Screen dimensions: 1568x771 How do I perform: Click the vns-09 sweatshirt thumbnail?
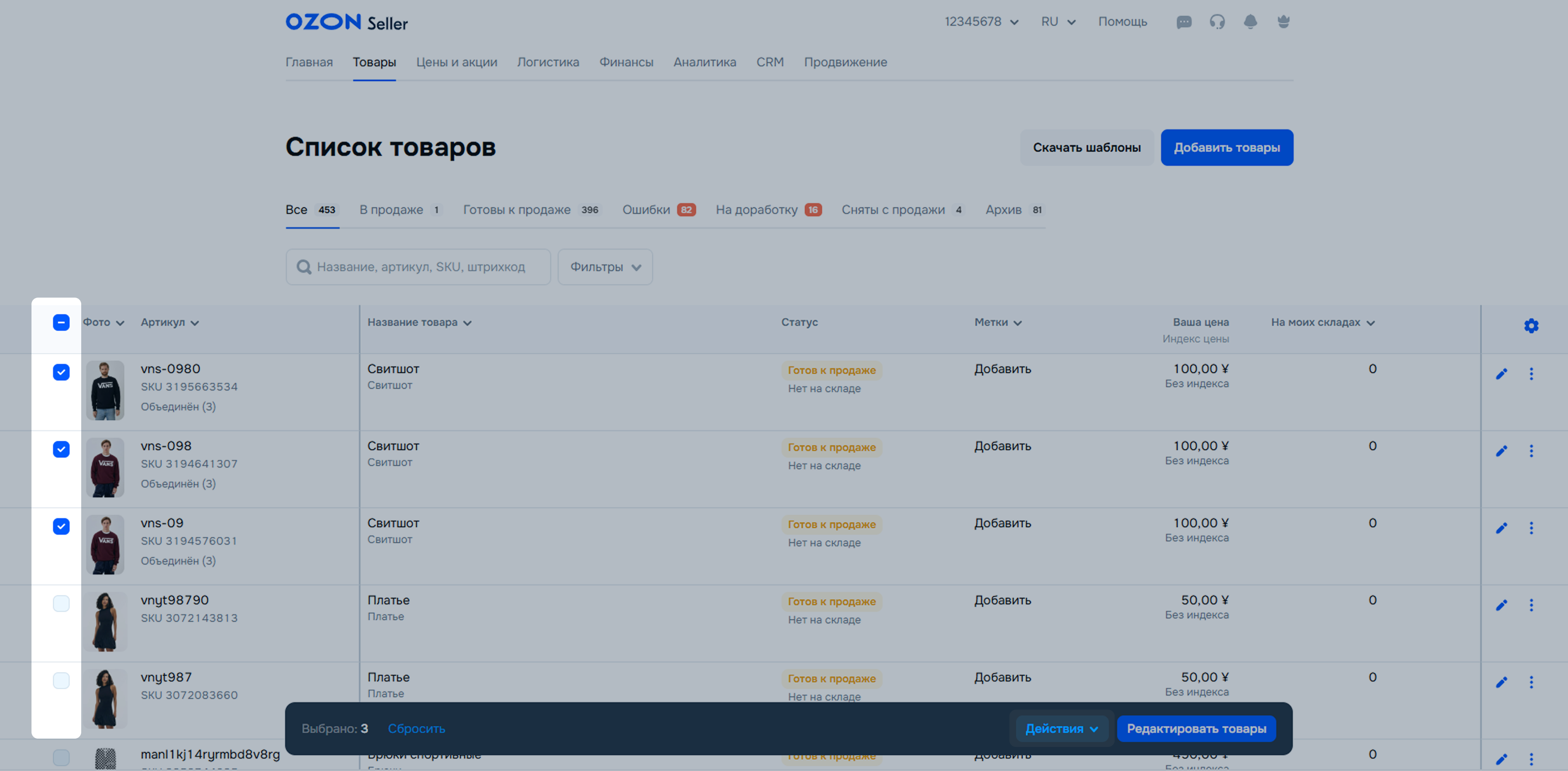105,544
